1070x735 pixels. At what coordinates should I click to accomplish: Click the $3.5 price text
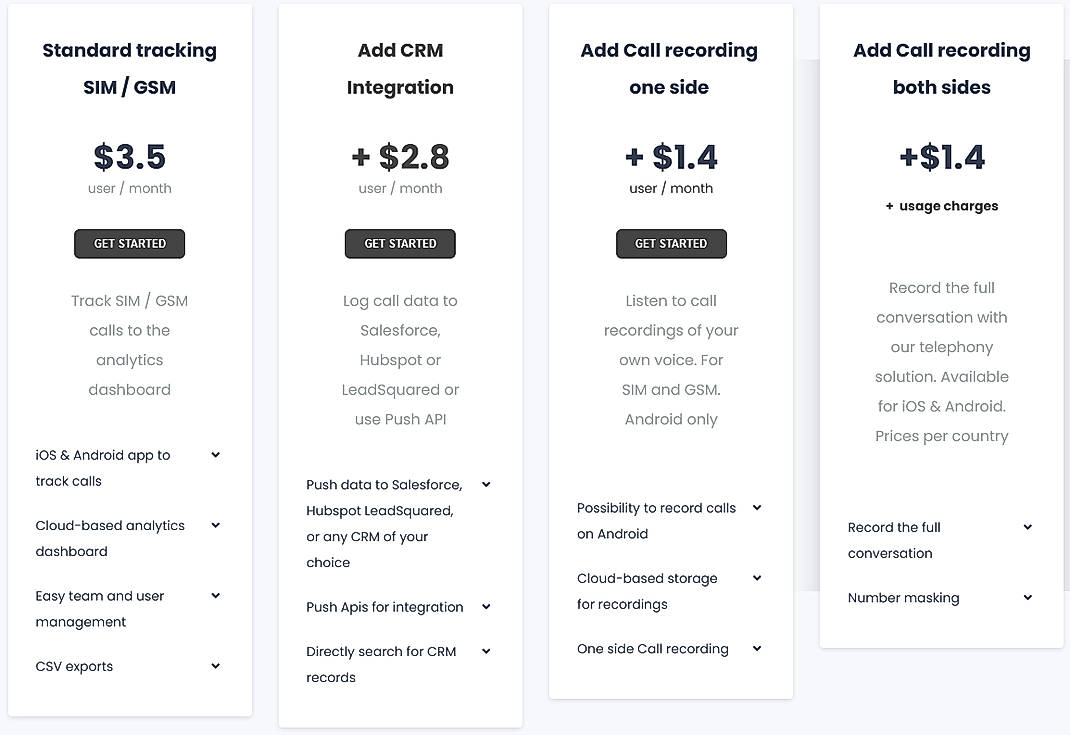[x=129, y=156]
